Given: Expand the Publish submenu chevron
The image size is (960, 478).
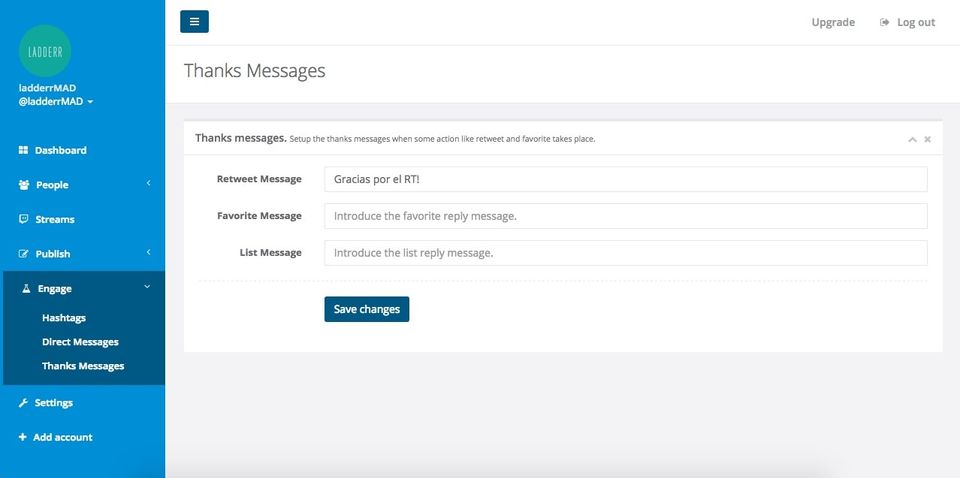Looking at the screenshot, I should (x=148, y=252).
